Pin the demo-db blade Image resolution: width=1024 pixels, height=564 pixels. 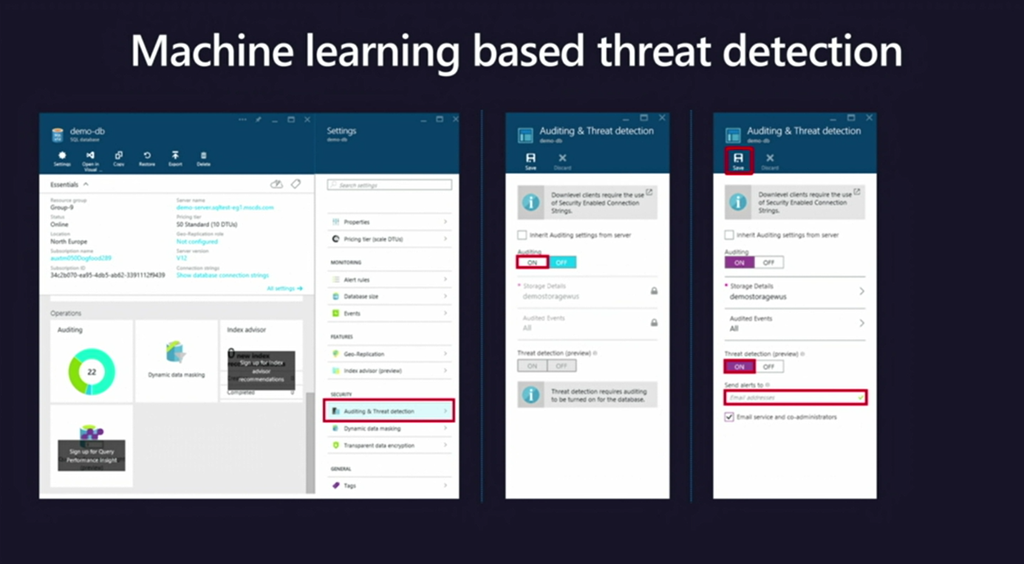point(259,119)
